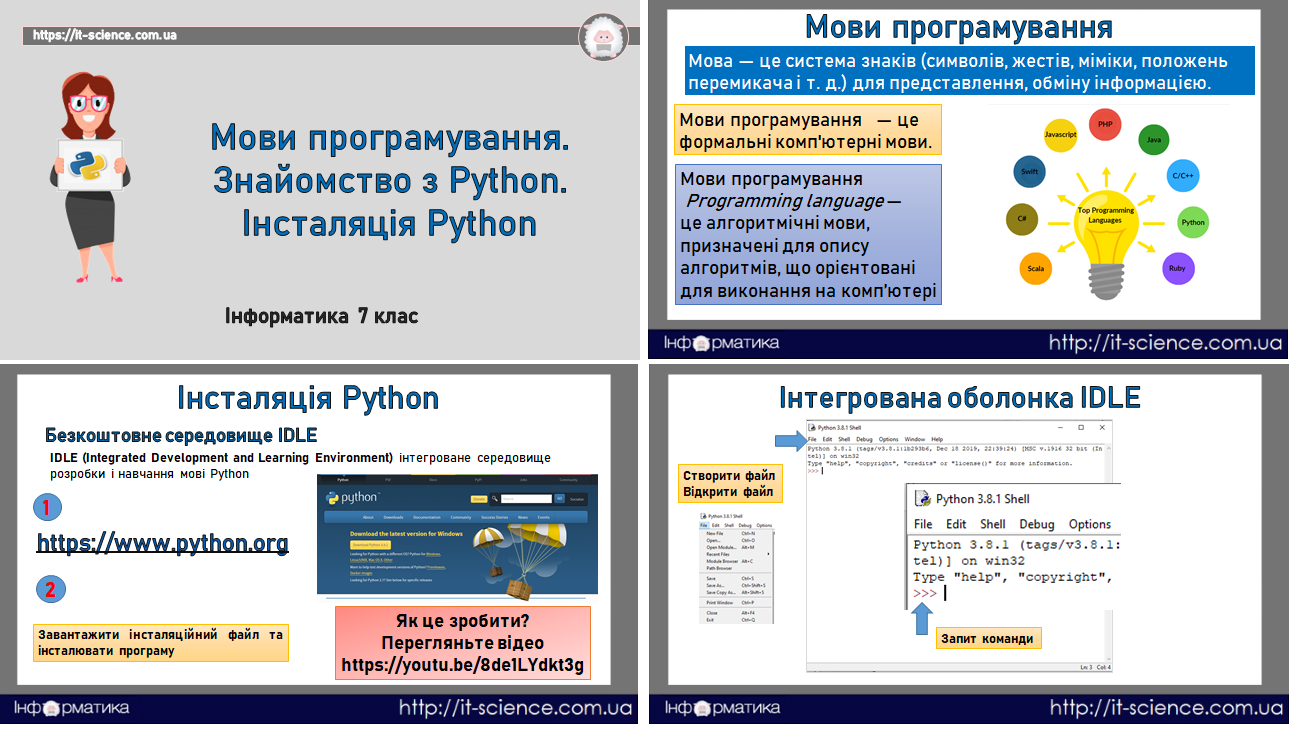This screenshot has height=733, width=1297.
Task: Select New File in the File menu
Action: [x=713, y=534]
